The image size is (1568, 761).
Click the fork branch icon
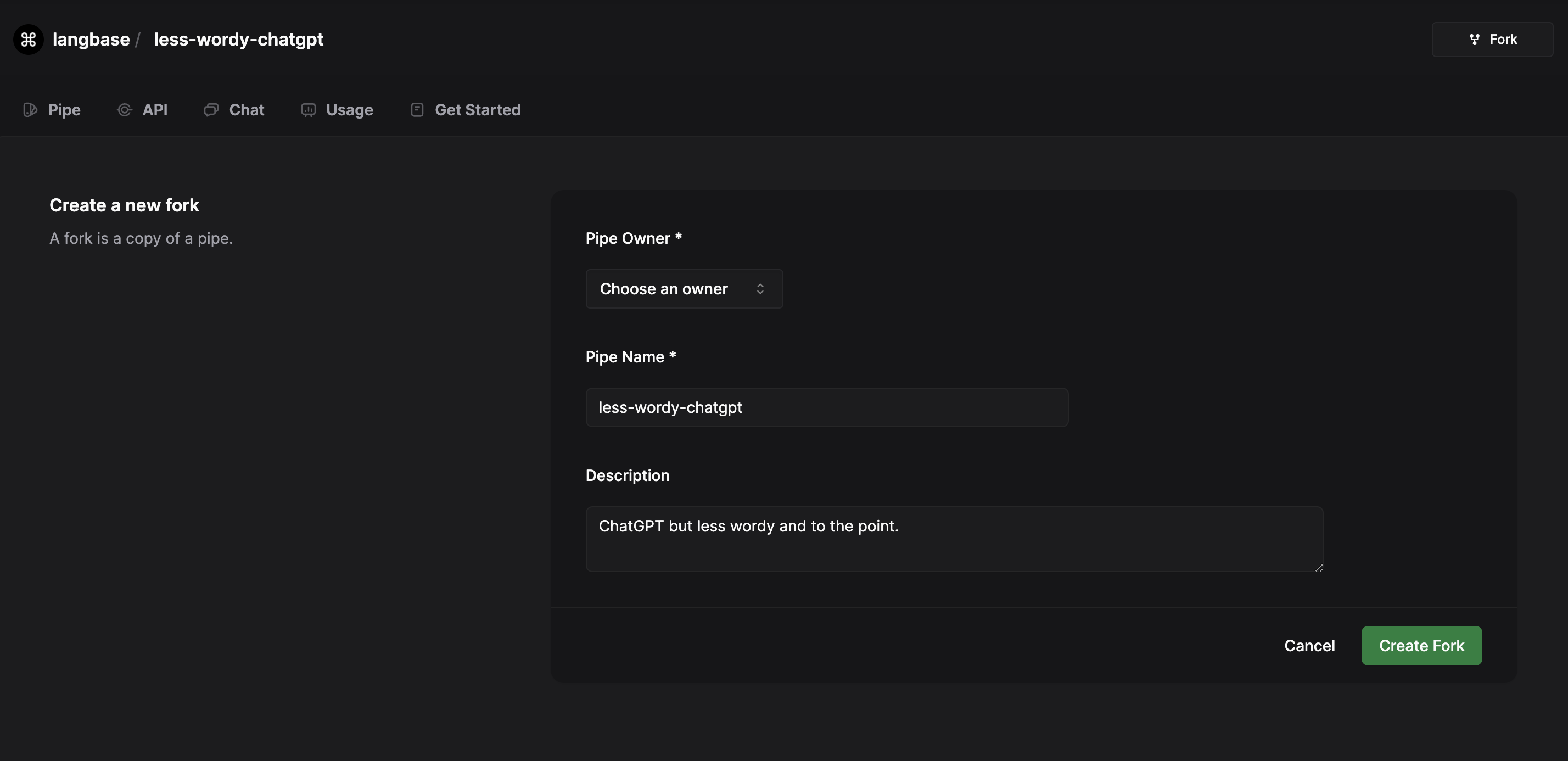[1474, 40]
